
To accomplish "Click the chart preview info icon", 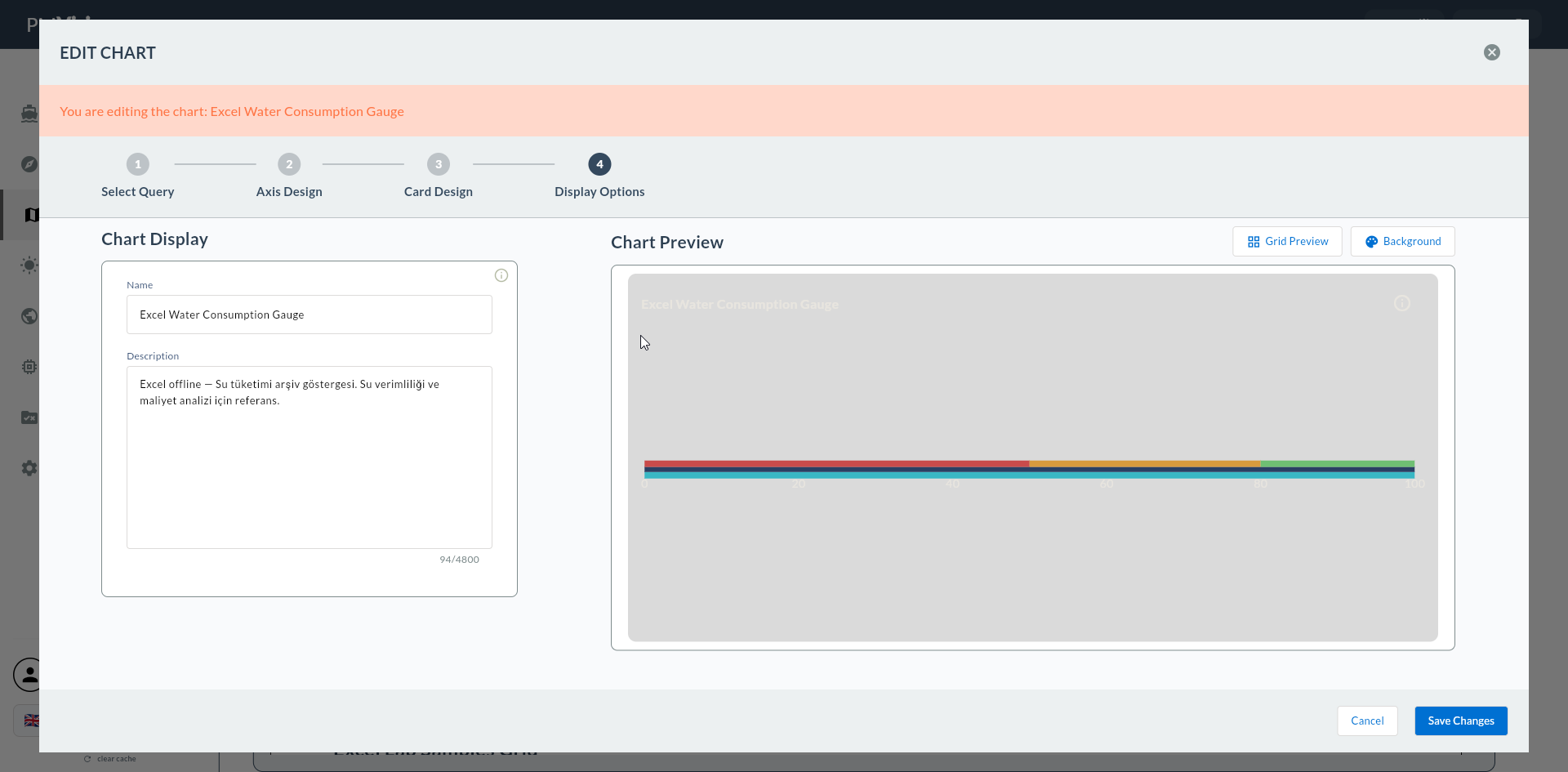I will [1402, 303].
